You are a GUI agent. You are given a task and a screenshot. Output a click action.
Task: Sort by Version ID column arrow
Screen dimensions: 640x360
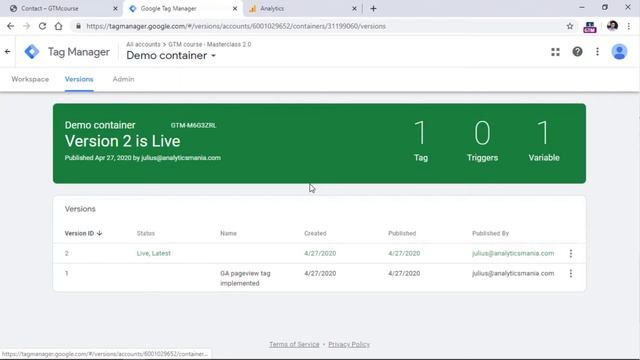100,233
